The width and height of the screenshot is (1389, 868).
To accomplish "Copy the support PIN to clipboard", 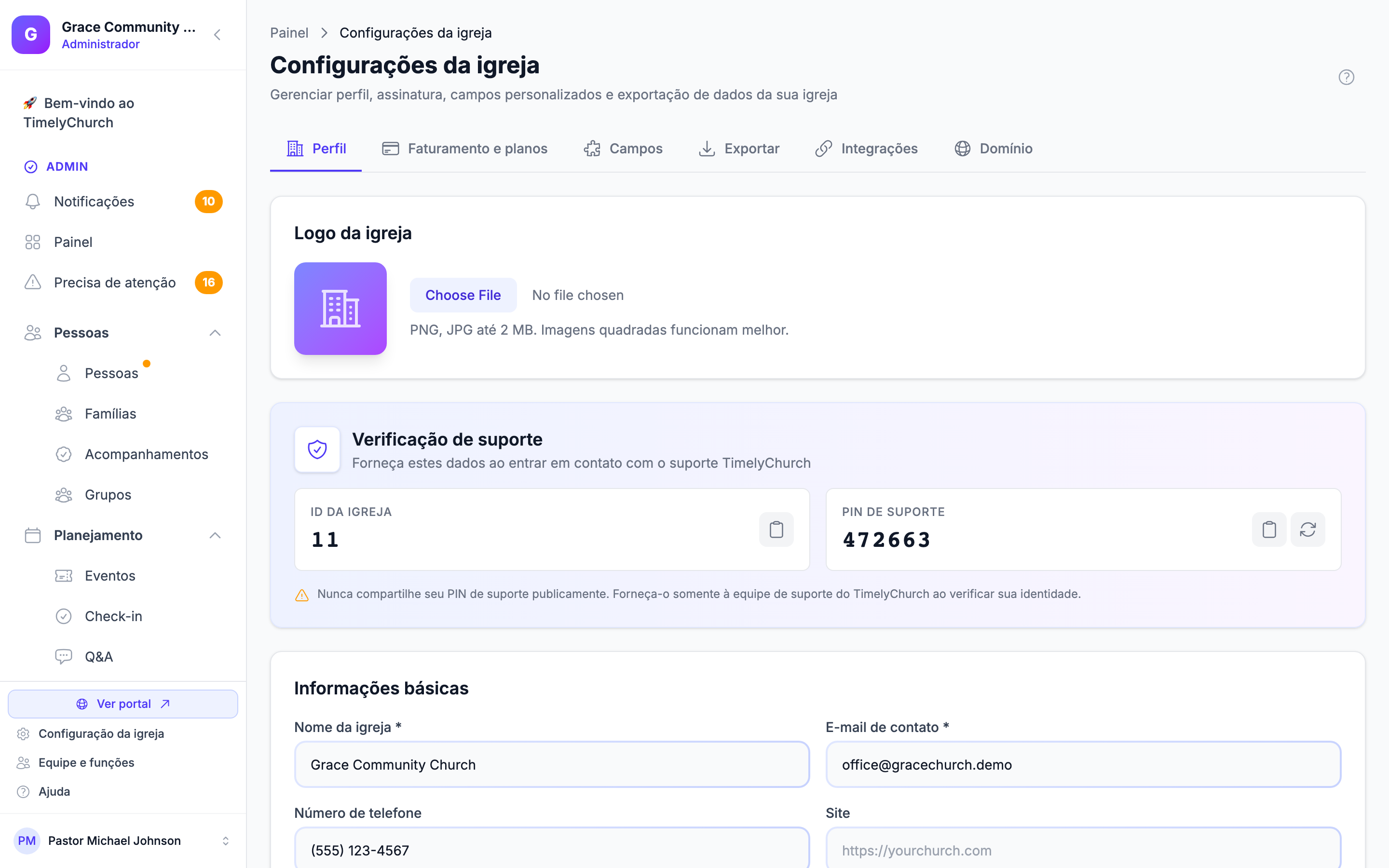I will coord(1269,529).
